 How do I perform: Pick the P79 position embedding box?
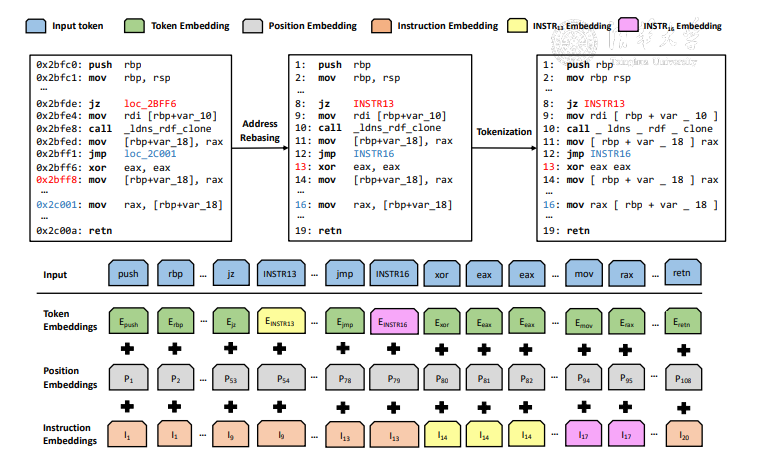[x=394, y=377]
